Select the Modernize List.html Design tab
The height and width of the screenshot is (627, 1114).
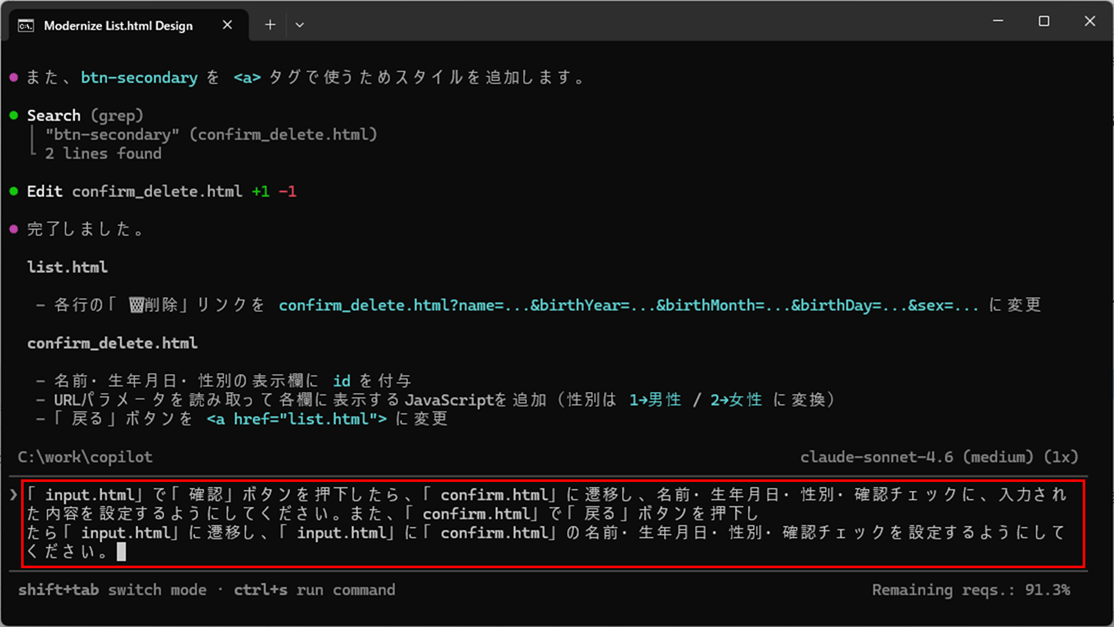(118, 25)
